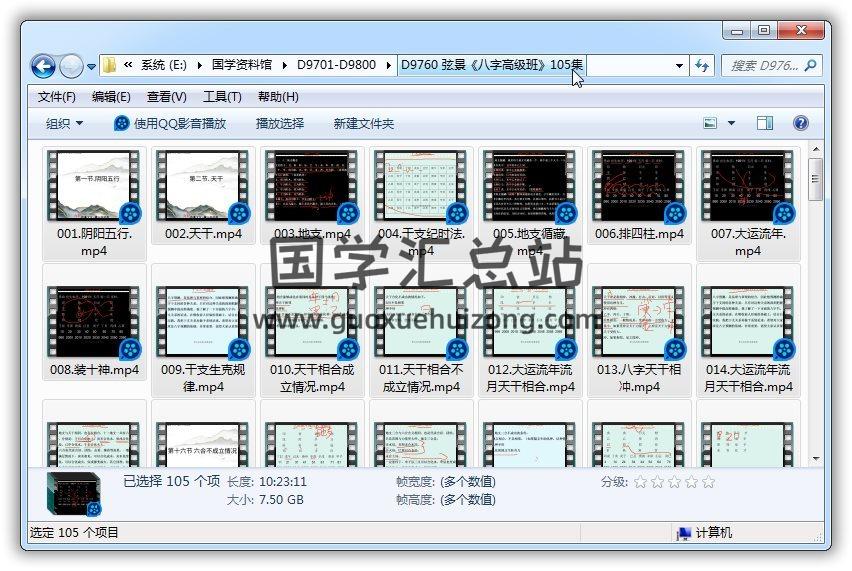Click the file name 005.地支循藏.mp4
Screen dimensions: 852x571
click(x=530, y=242)
